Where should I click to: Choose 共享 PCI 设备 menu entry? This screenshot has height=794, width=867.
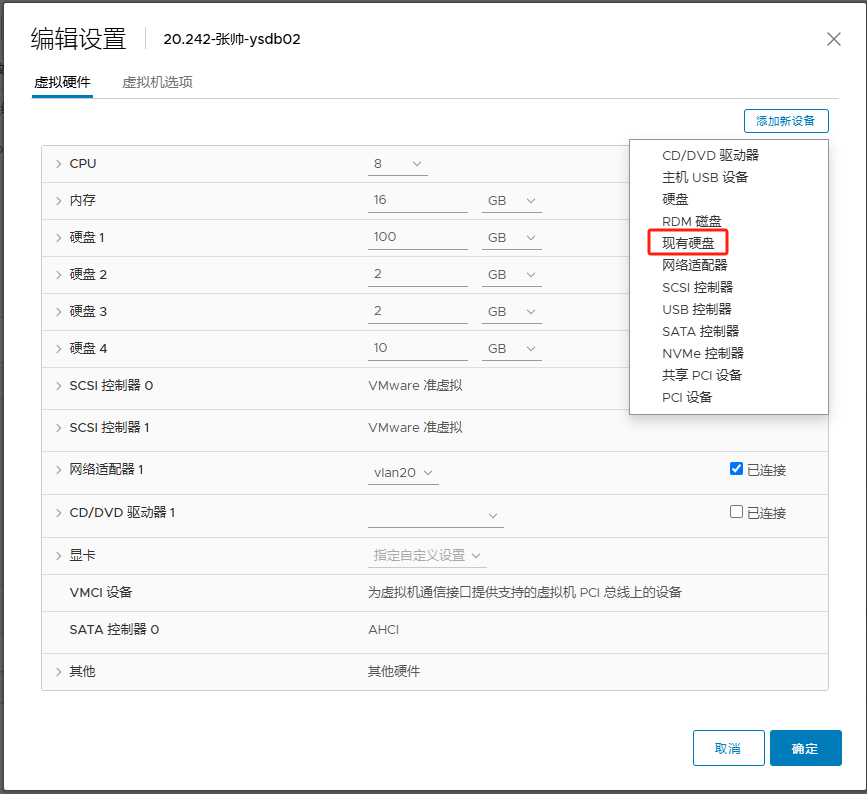click(701, 375)
